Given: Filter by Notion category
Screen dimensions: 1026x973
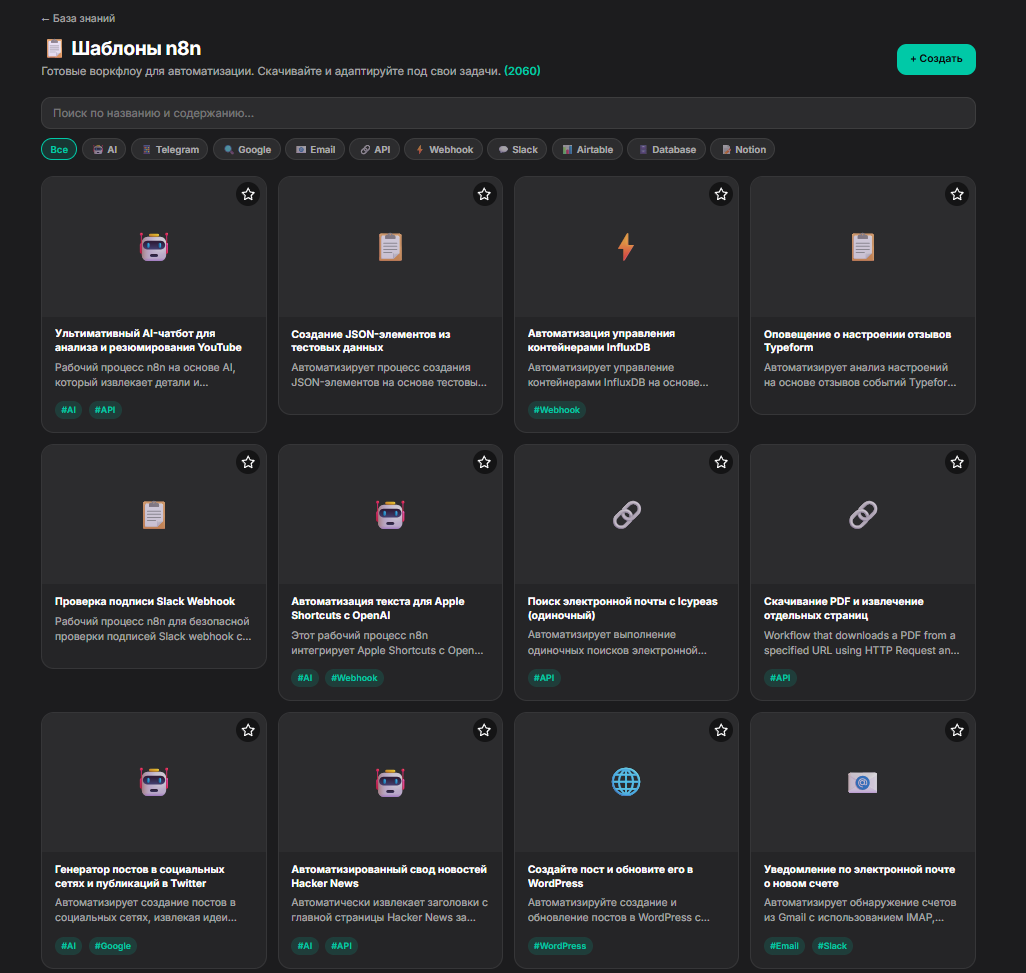Looking at the screenshot, I should 743,150.
